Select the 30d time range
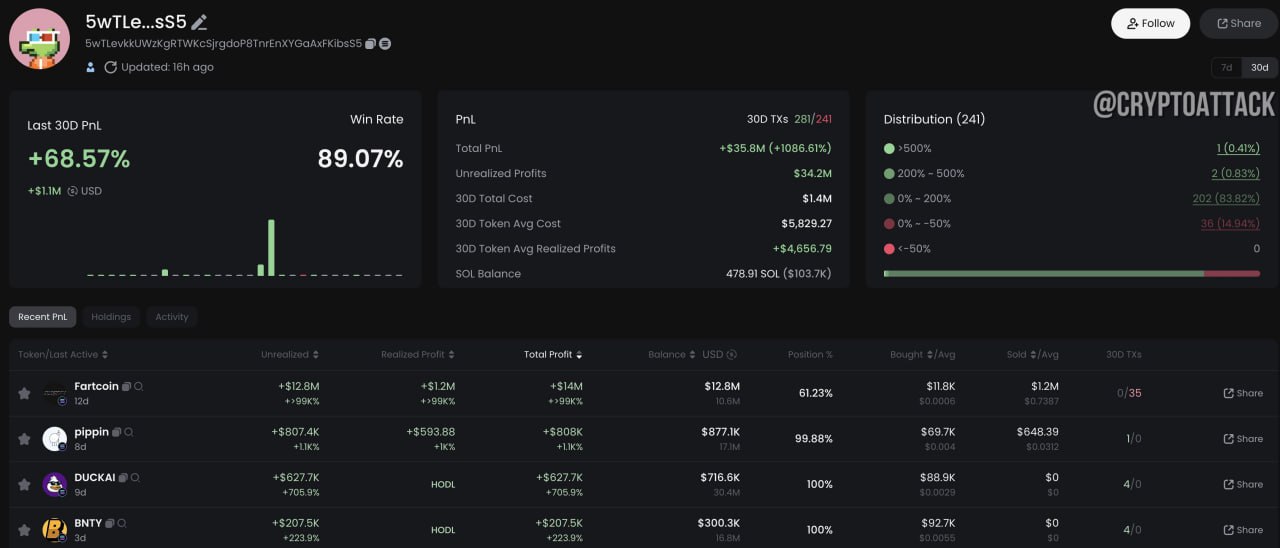Viewport: 1280px width, 548px height. tap(1259, 68)
